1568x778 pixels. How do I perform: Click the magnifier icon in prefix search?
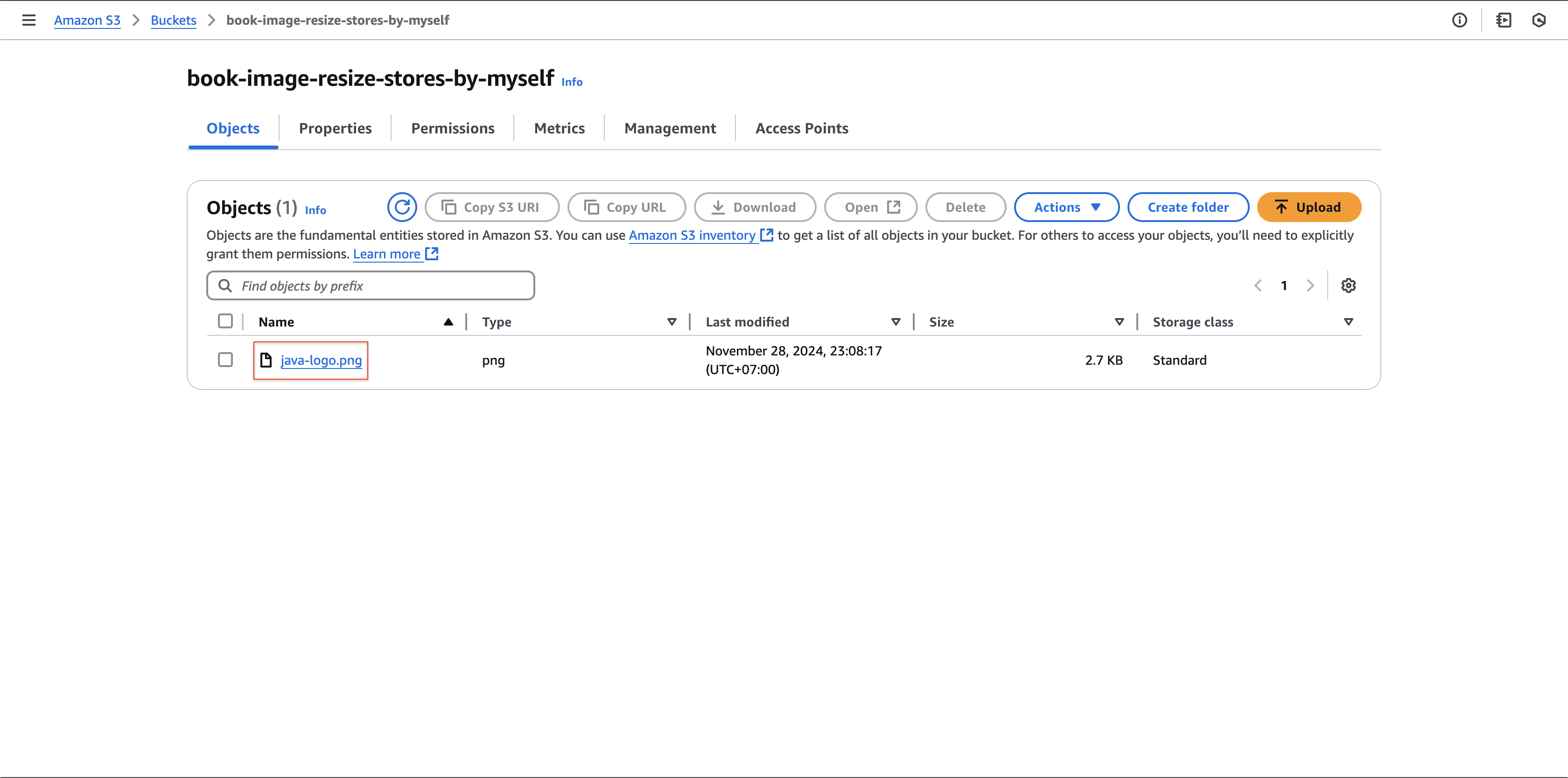coord(224,285)
